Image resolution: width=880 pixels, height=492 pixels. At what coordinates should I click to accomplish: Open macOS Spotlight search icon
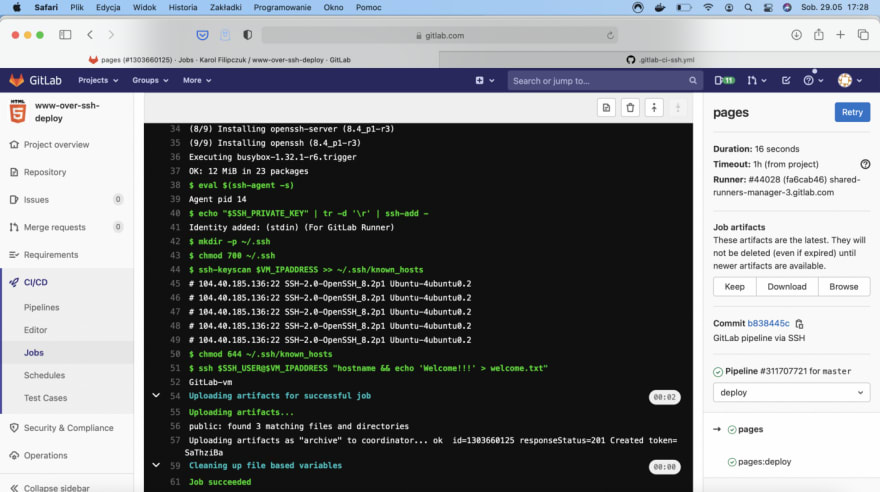point(748,7)
